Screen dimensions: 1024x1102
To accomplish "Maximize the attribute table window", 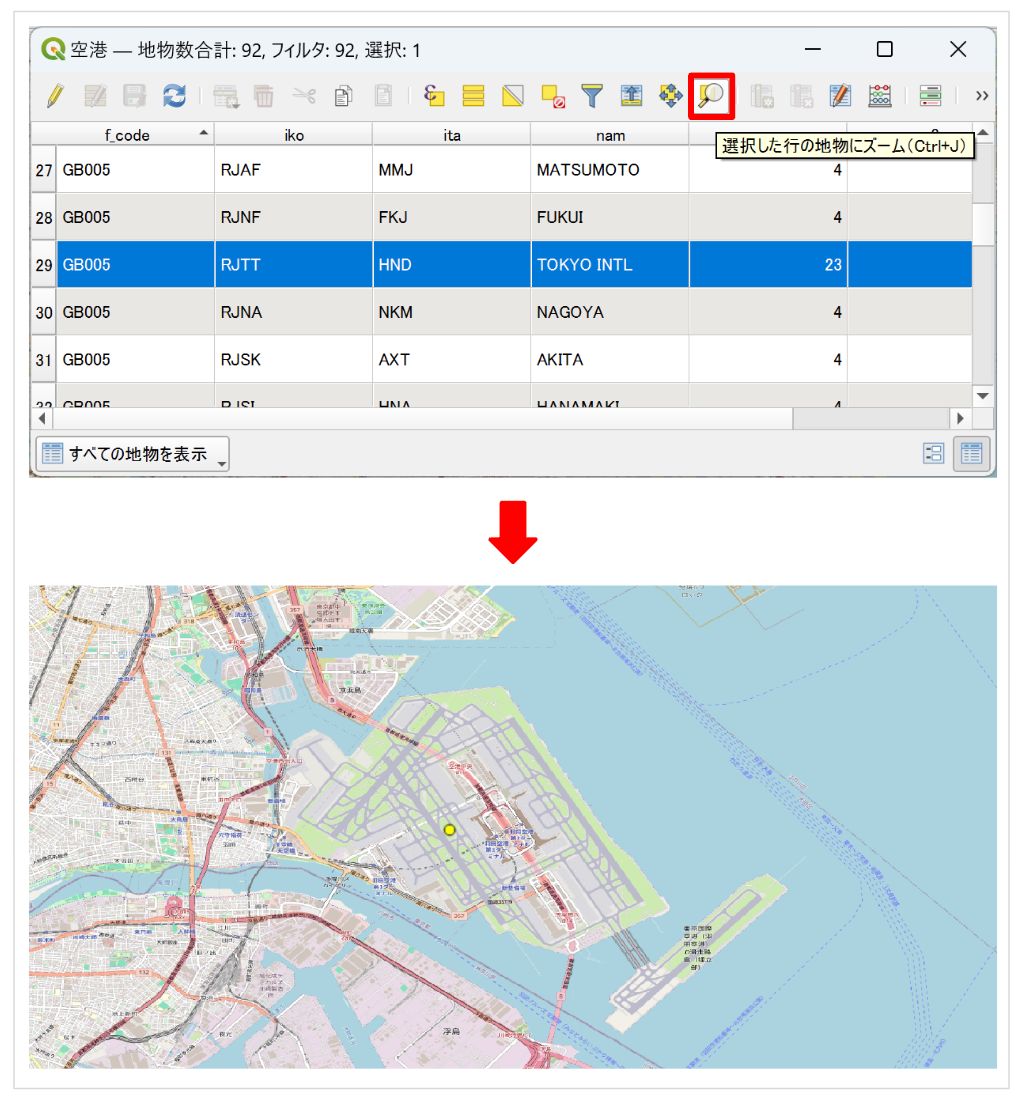I will [x=885, y=49].
